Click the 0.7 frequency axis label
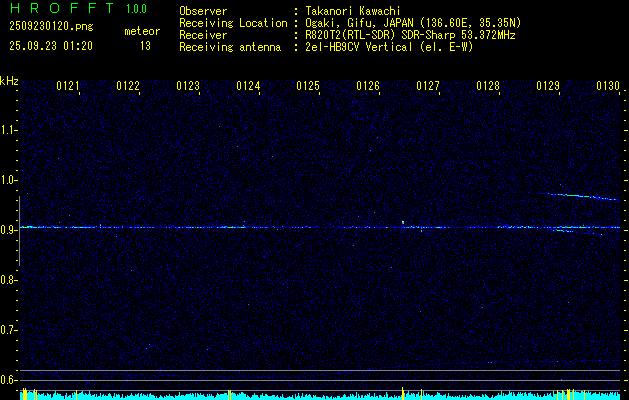 [x=9, y=330]
